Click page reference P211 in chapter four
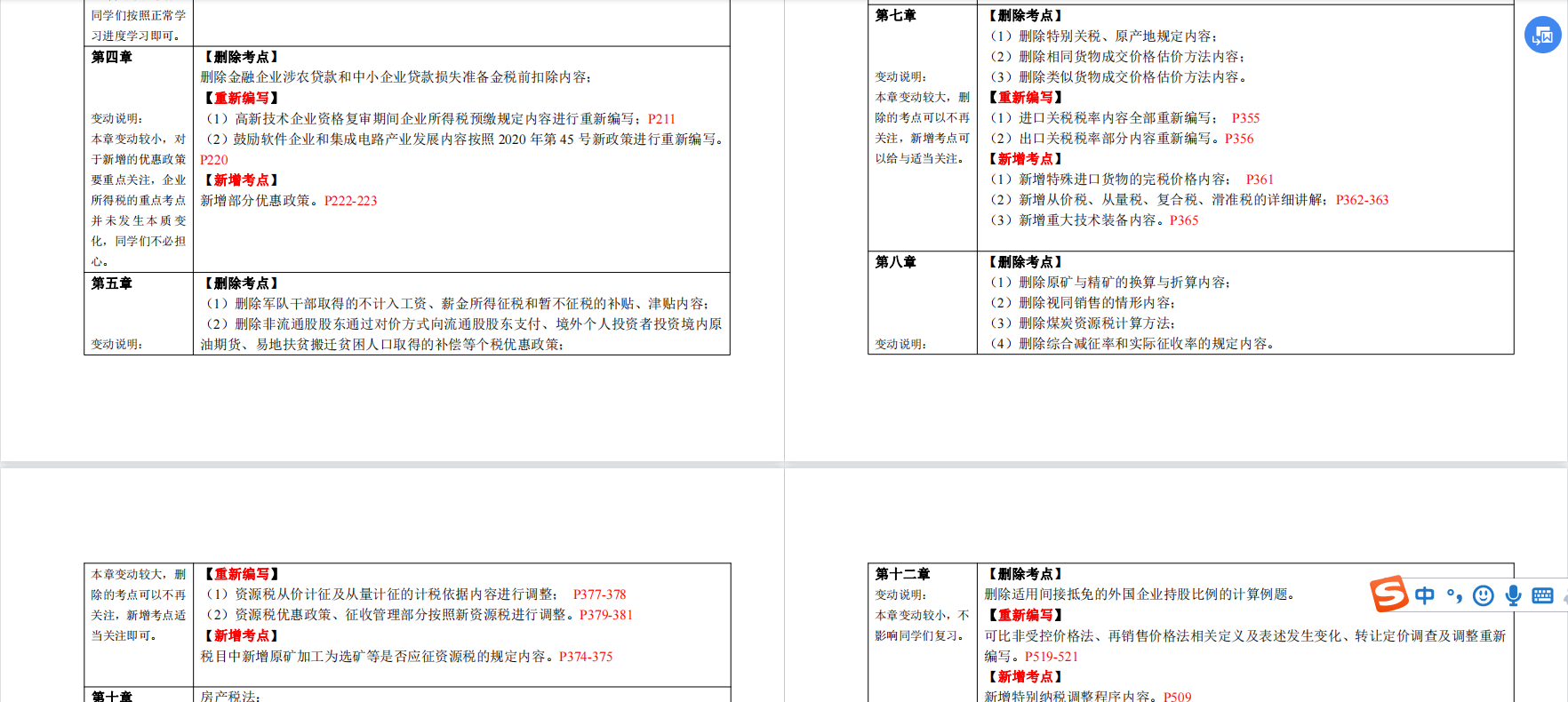The width and height of the screenshot is (1568, 702). tap(661, 119)
